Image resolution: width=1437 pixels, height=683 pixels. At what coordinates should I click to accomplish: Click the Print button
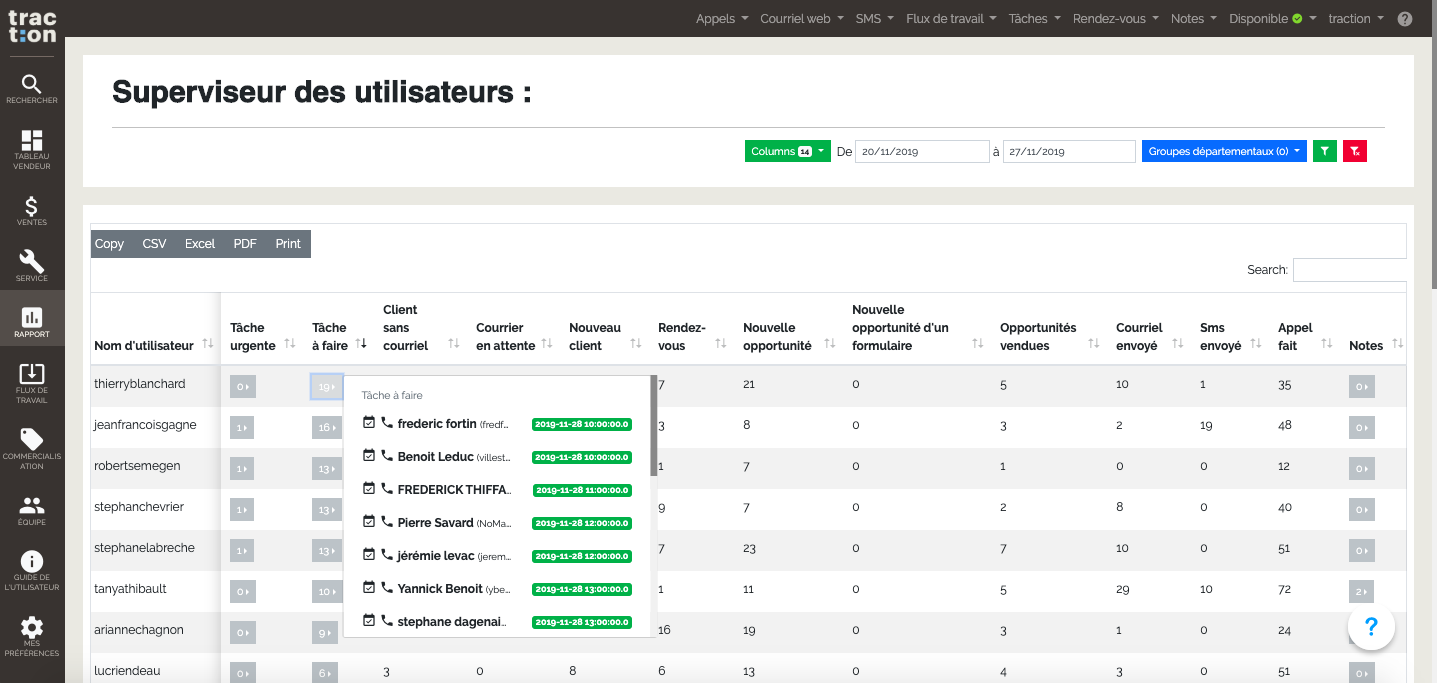tap(288, 244)
